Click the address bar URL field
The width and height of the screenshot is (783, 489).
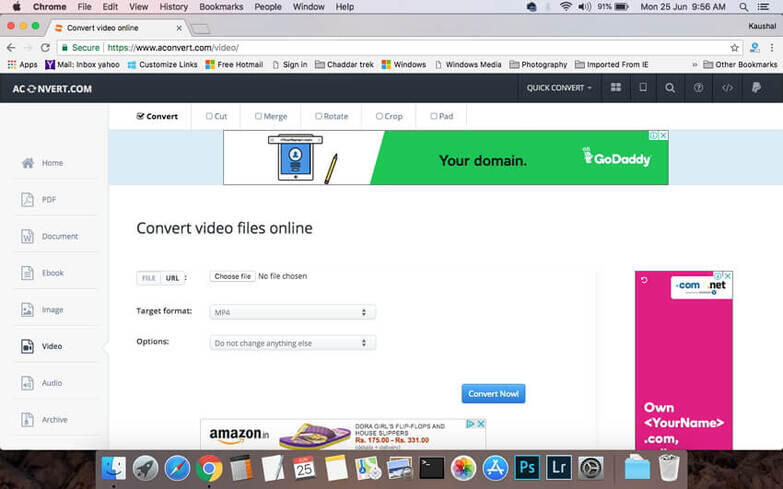399,48
